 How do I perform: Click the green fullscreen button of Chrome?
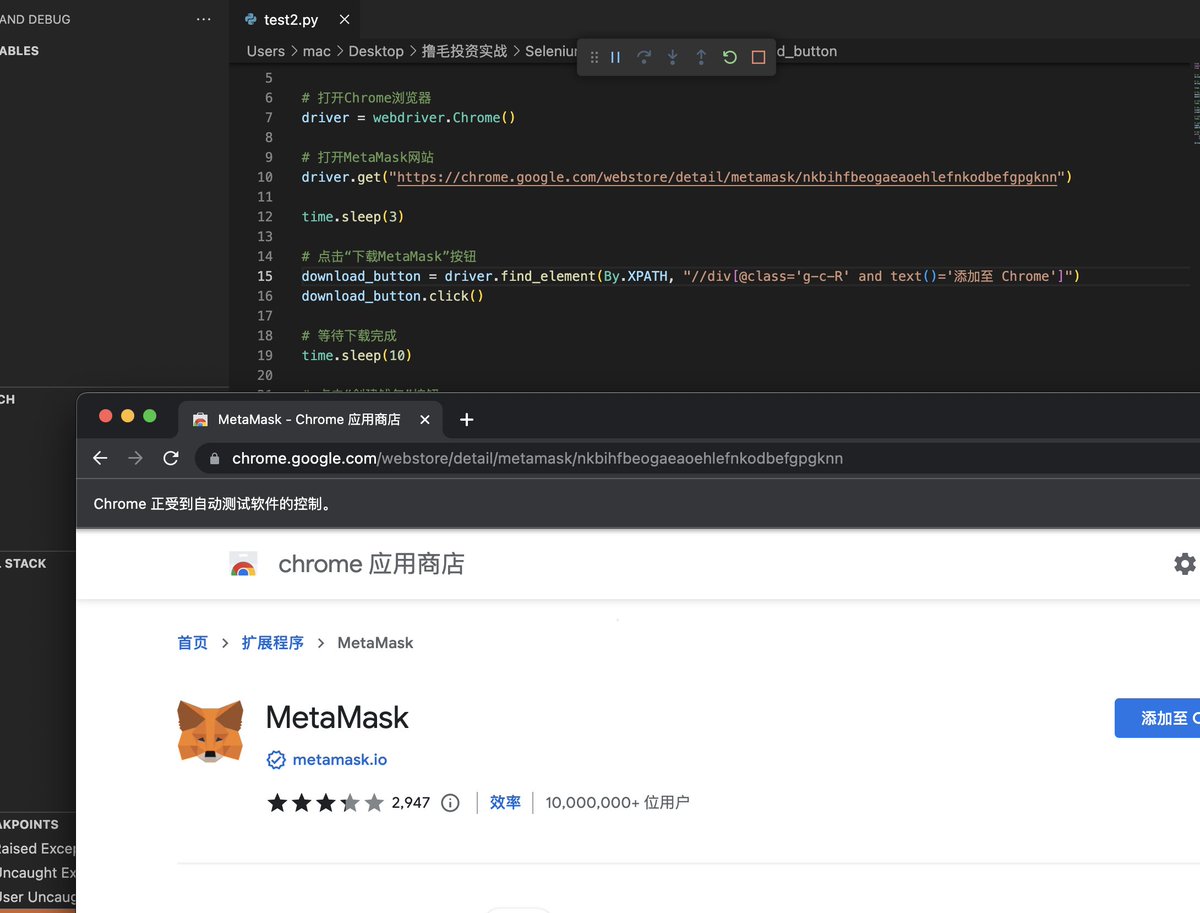pos(150,416)
